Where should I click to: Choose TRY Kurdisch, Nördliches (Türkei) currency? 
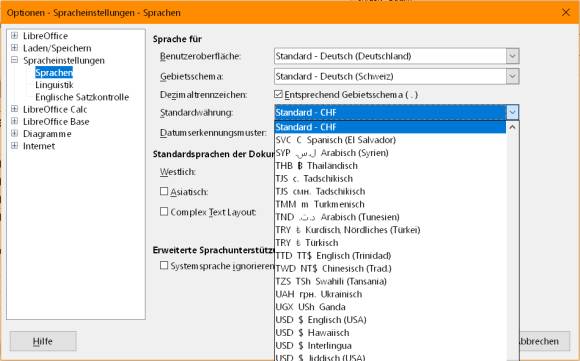pos(390,230)
